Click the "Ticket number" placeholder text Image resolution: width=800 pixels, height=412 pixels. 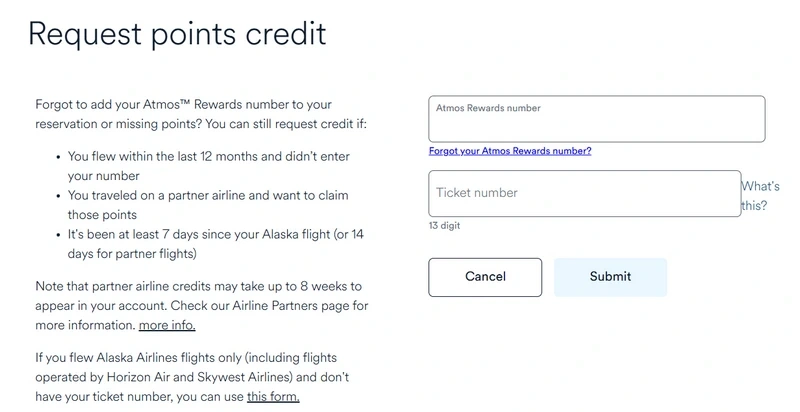(476, 193)
